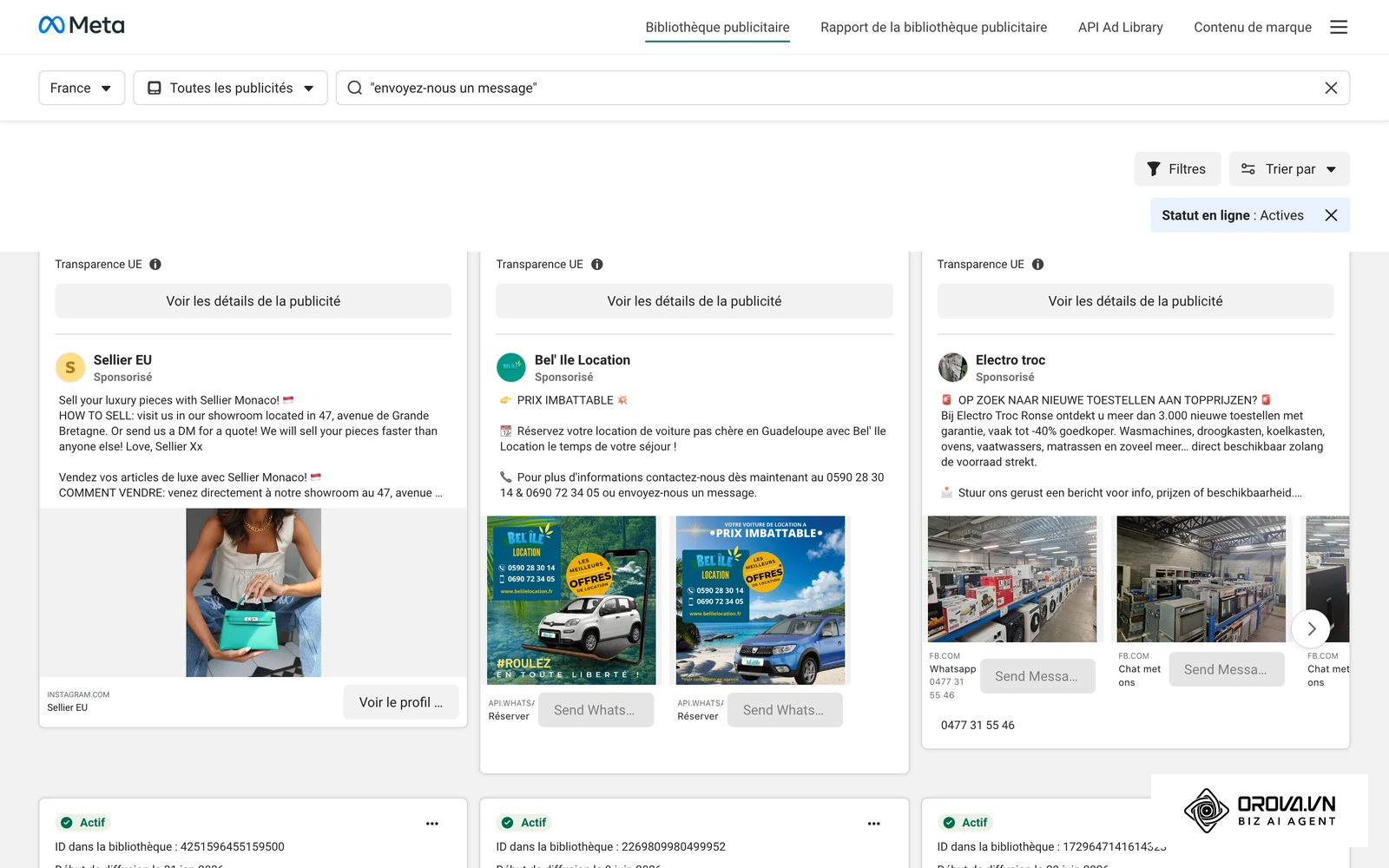Open Sellier EU handbag ad image

point(253,592)
